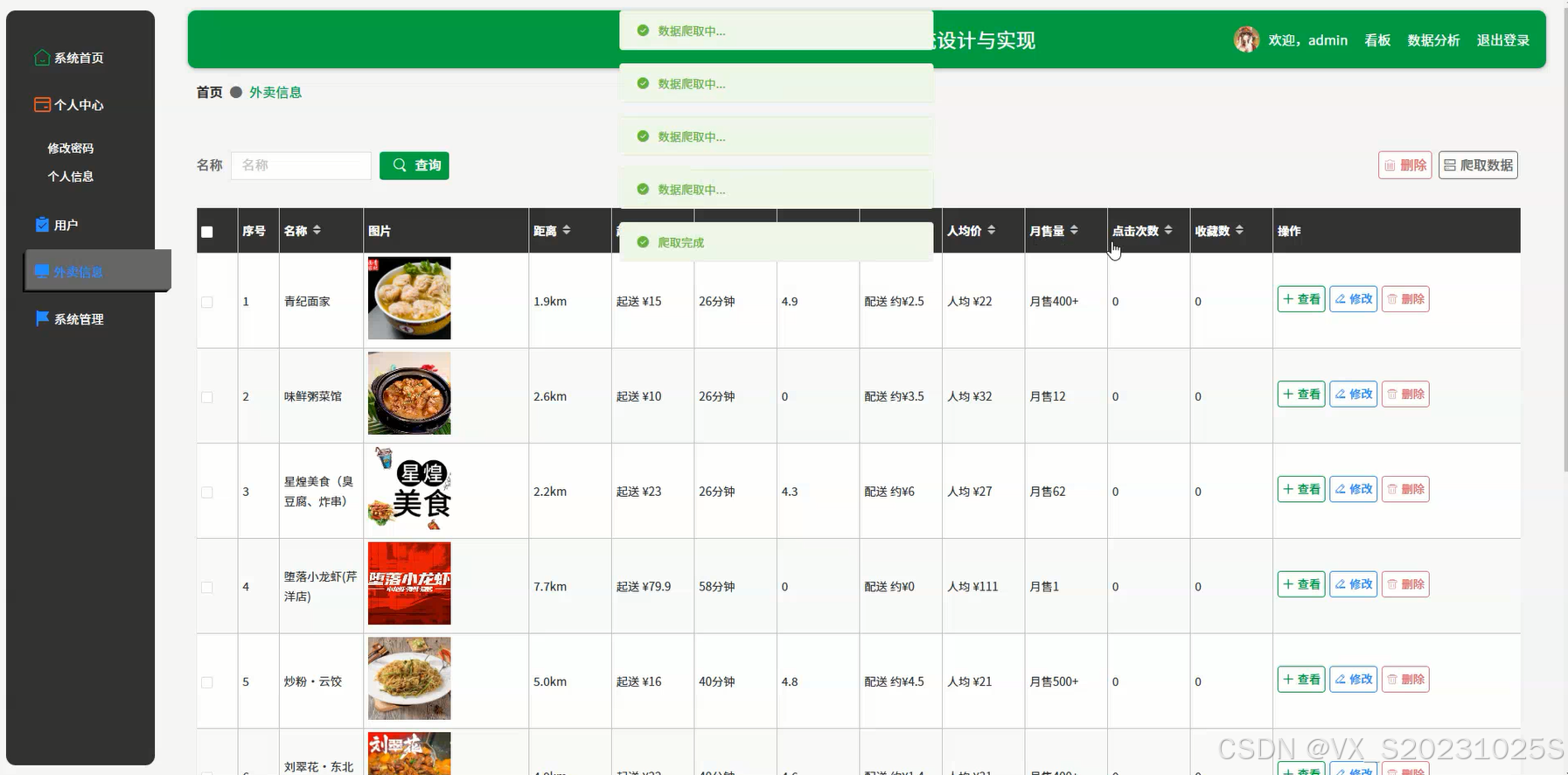
Task: Click 修改 for 青纪面家 row
Action: (1354, 299)
